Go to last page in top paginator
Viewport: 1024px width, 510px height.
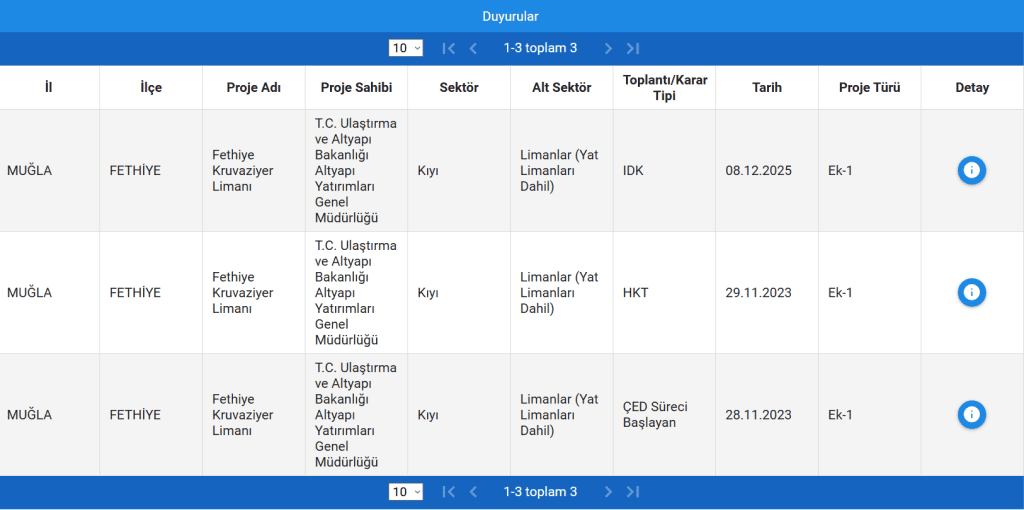coord(632,48)
